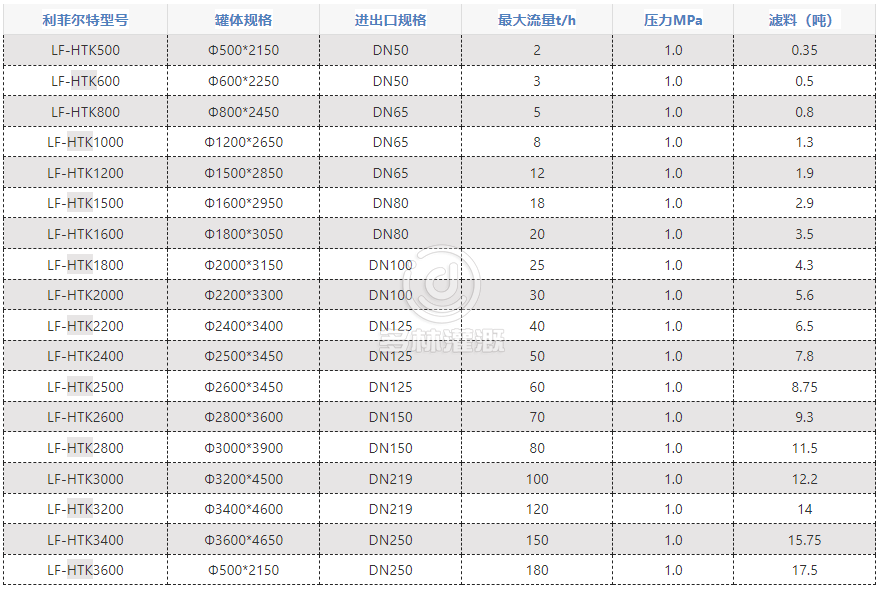Viewport: 884px width, 589px height.
Task: Select the 进出口规格 header cell
Action: tap(390, 20)
